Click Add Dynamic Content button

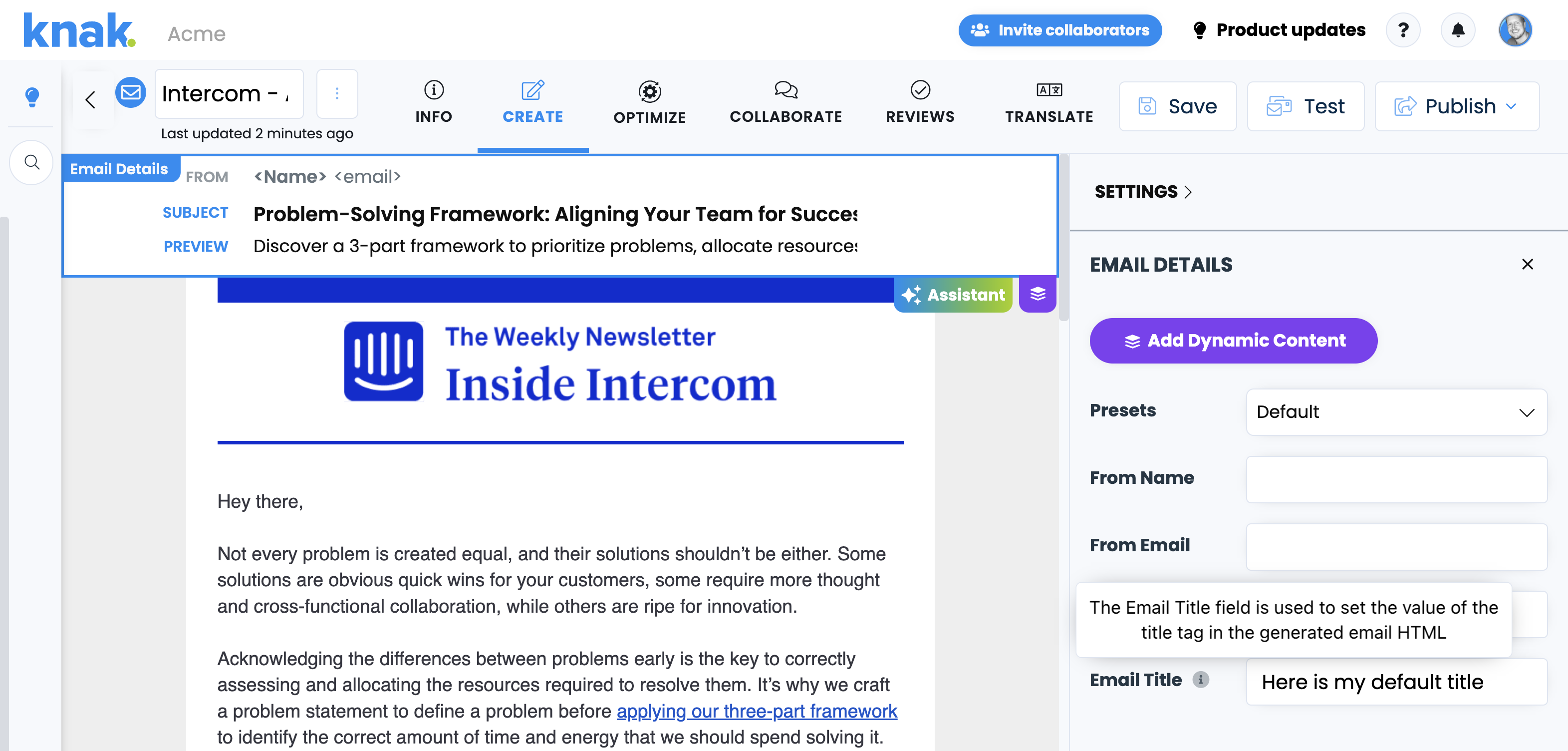[x=1233, y=341]
